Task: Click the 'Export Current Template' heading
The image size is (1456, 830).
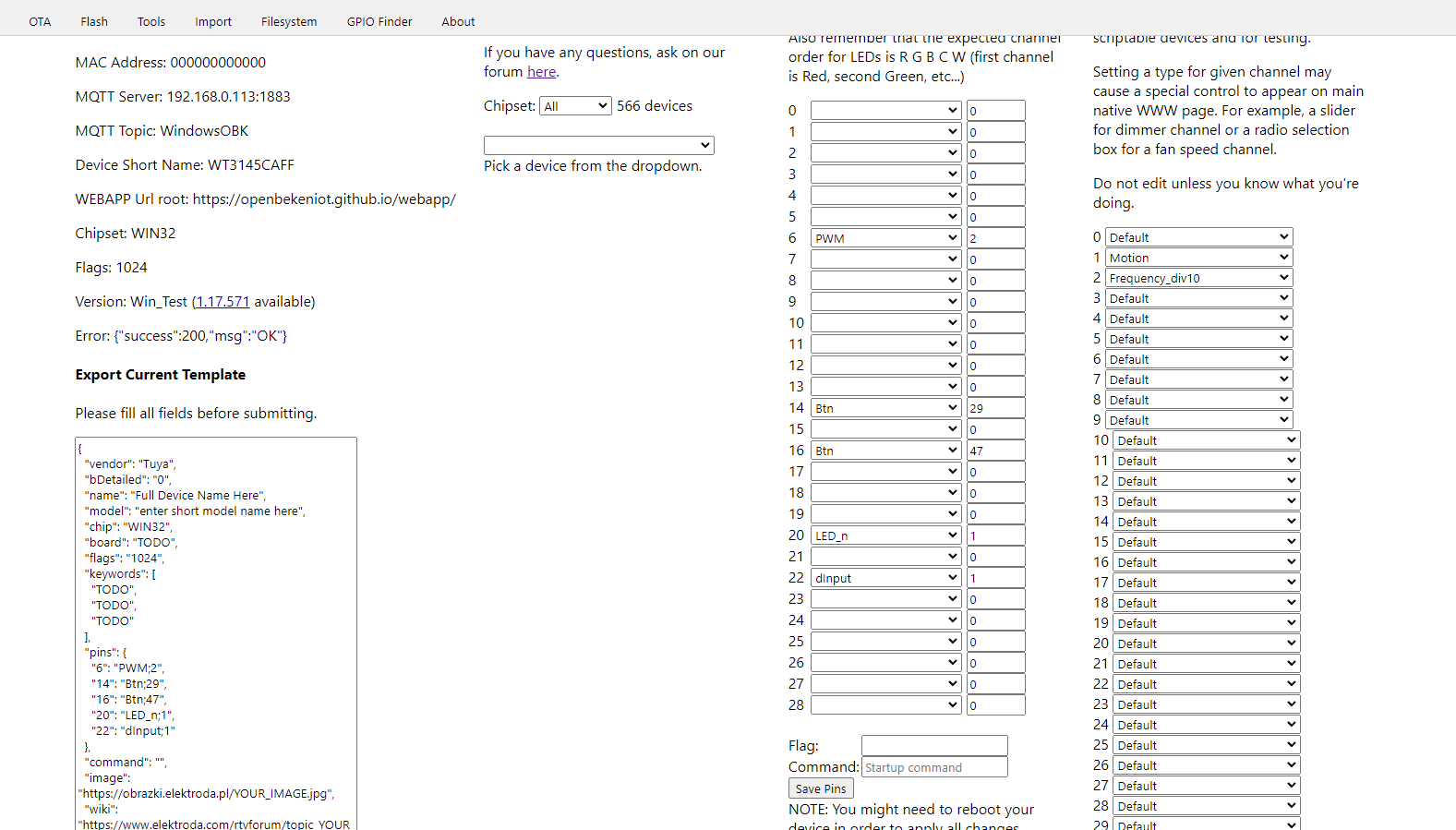Action: [161, 375]
